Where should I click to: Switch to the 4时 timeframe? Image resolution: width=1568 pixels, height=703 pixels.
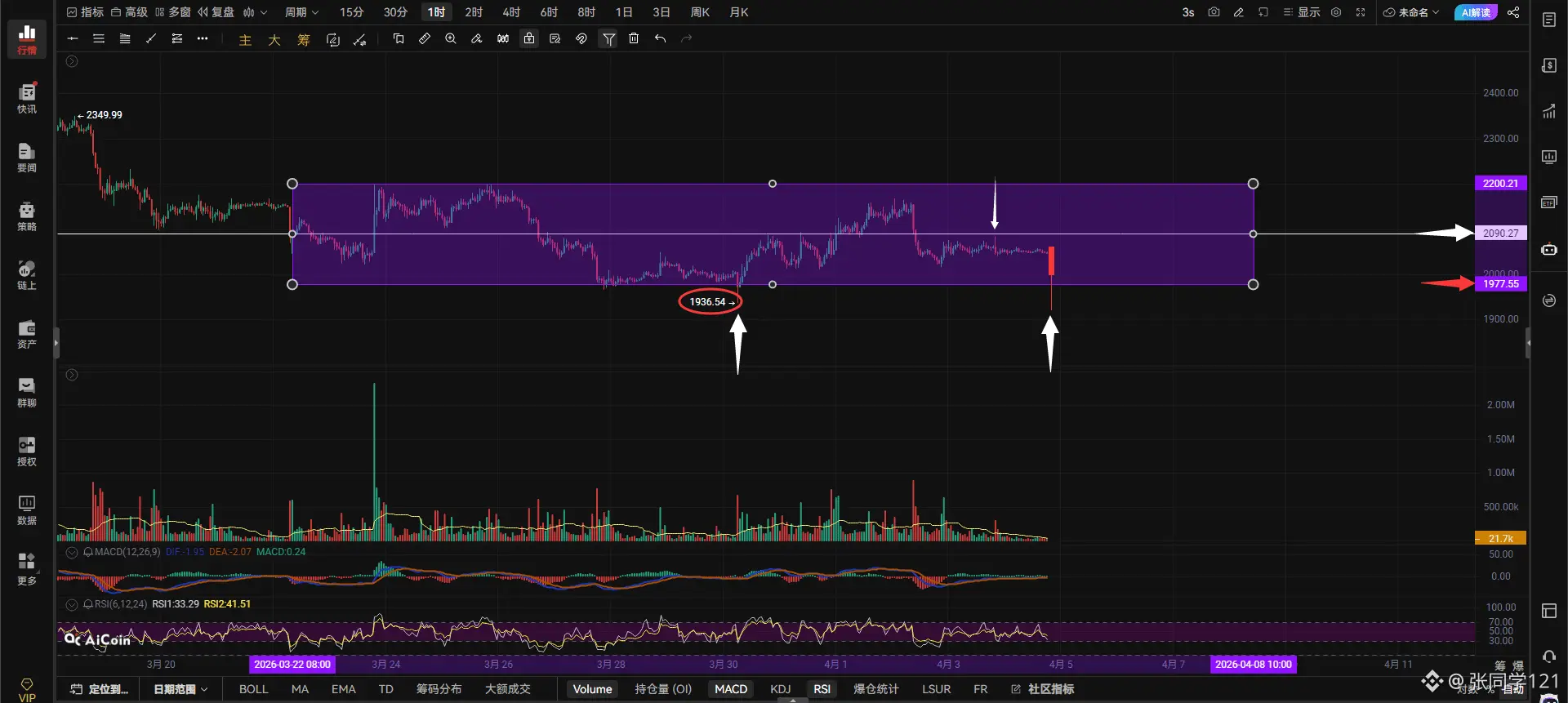[x=511, y=12]
